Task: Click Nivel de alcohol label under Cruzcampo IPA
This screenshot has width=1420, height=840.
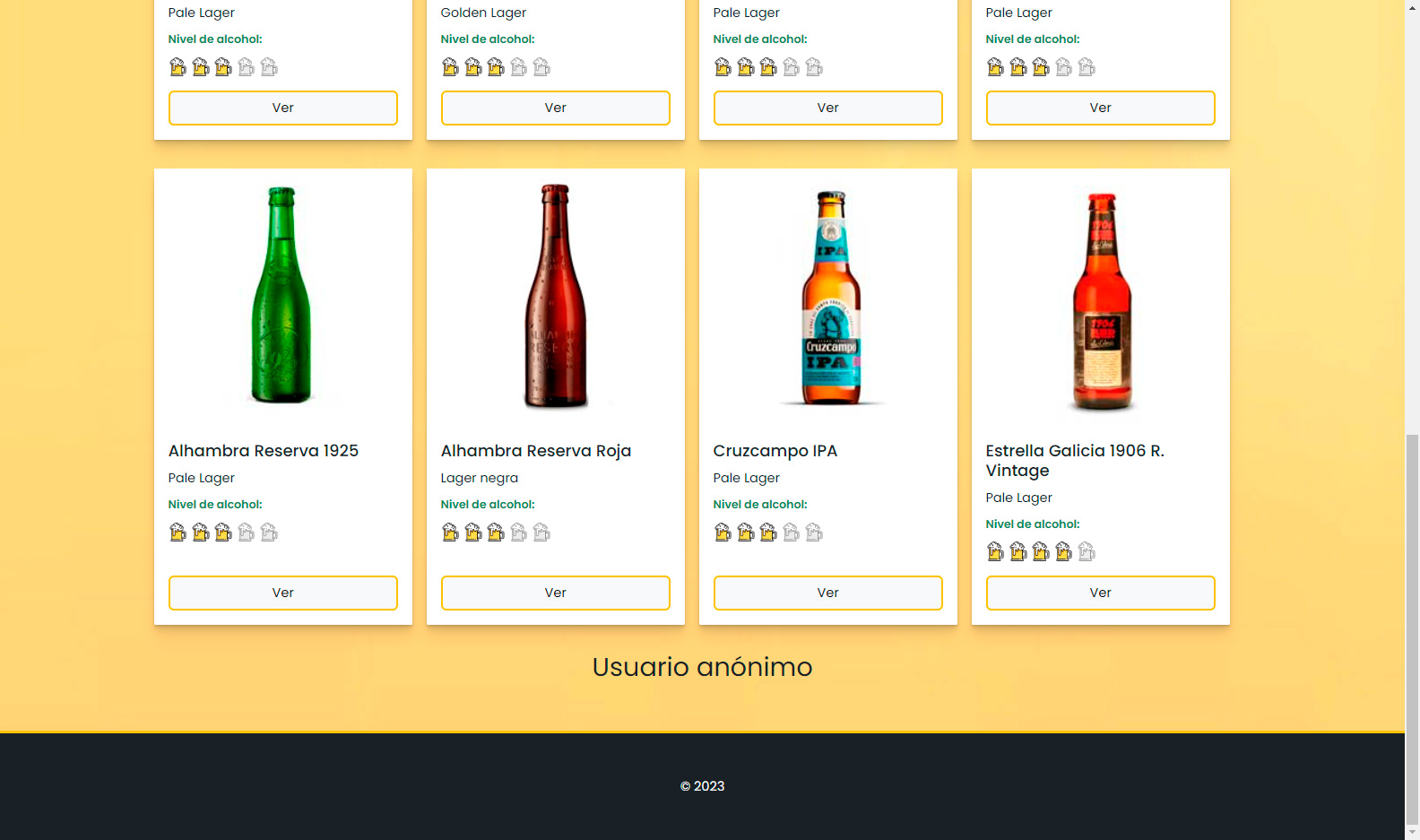Action: pyautogui.click(x=760, y=505)
